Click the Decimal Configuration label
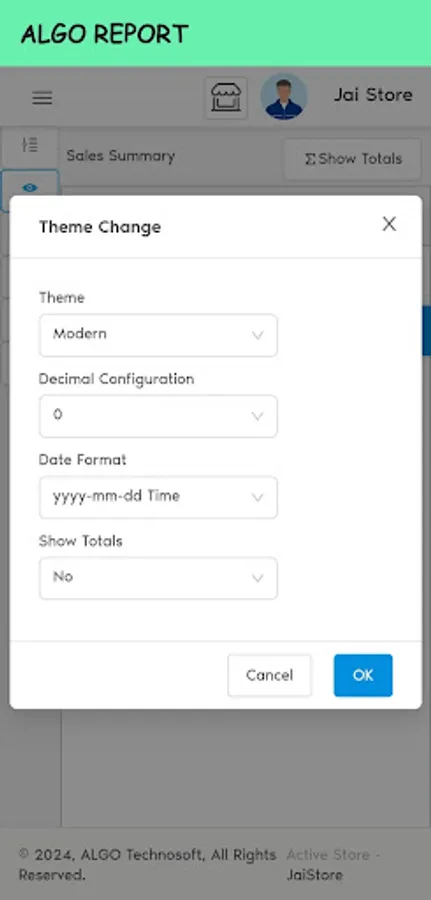 [x=117, y=379]
